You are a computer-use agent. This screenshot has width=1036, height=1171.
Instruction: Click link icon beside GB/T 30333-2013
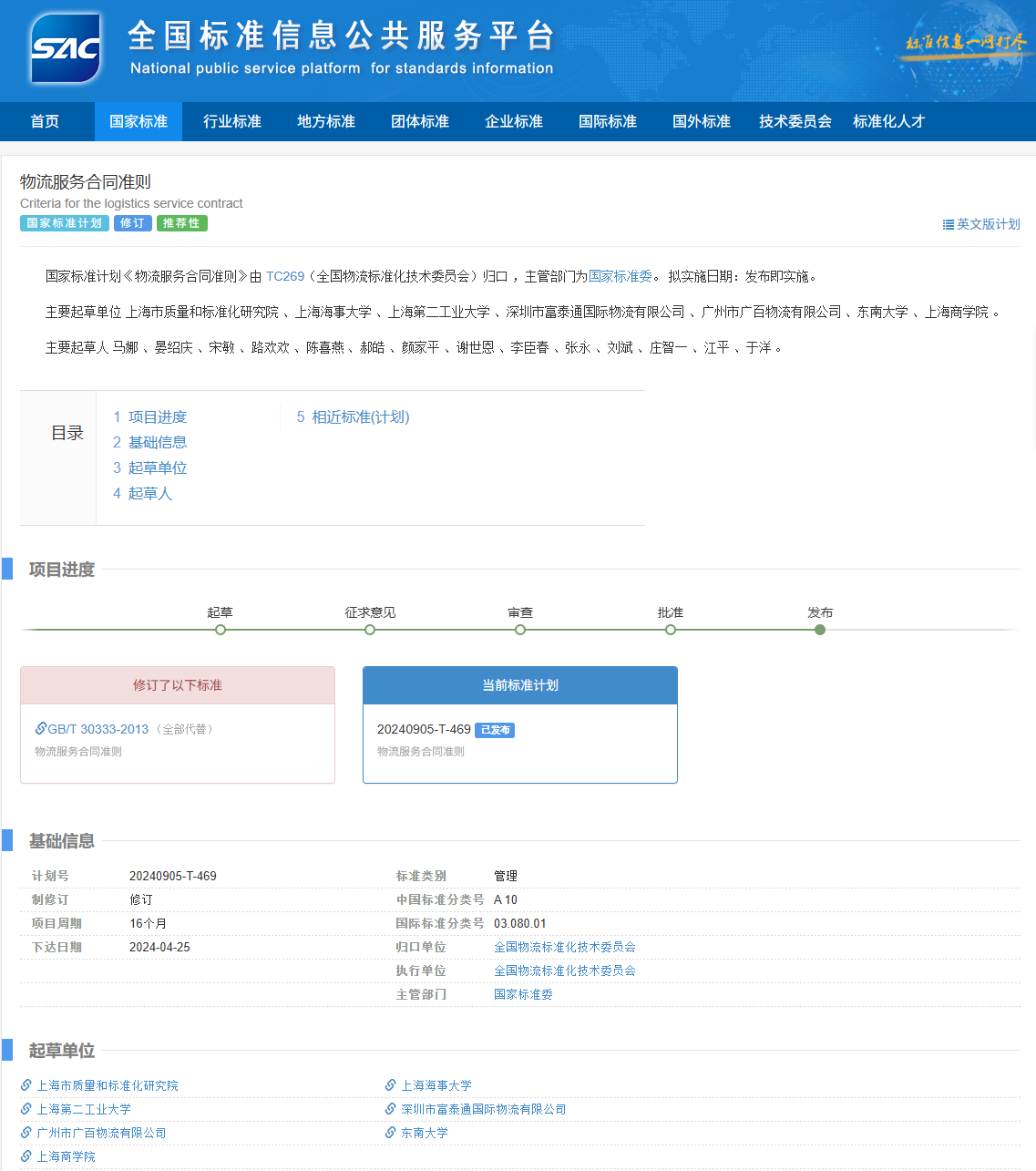click(41, 728)
